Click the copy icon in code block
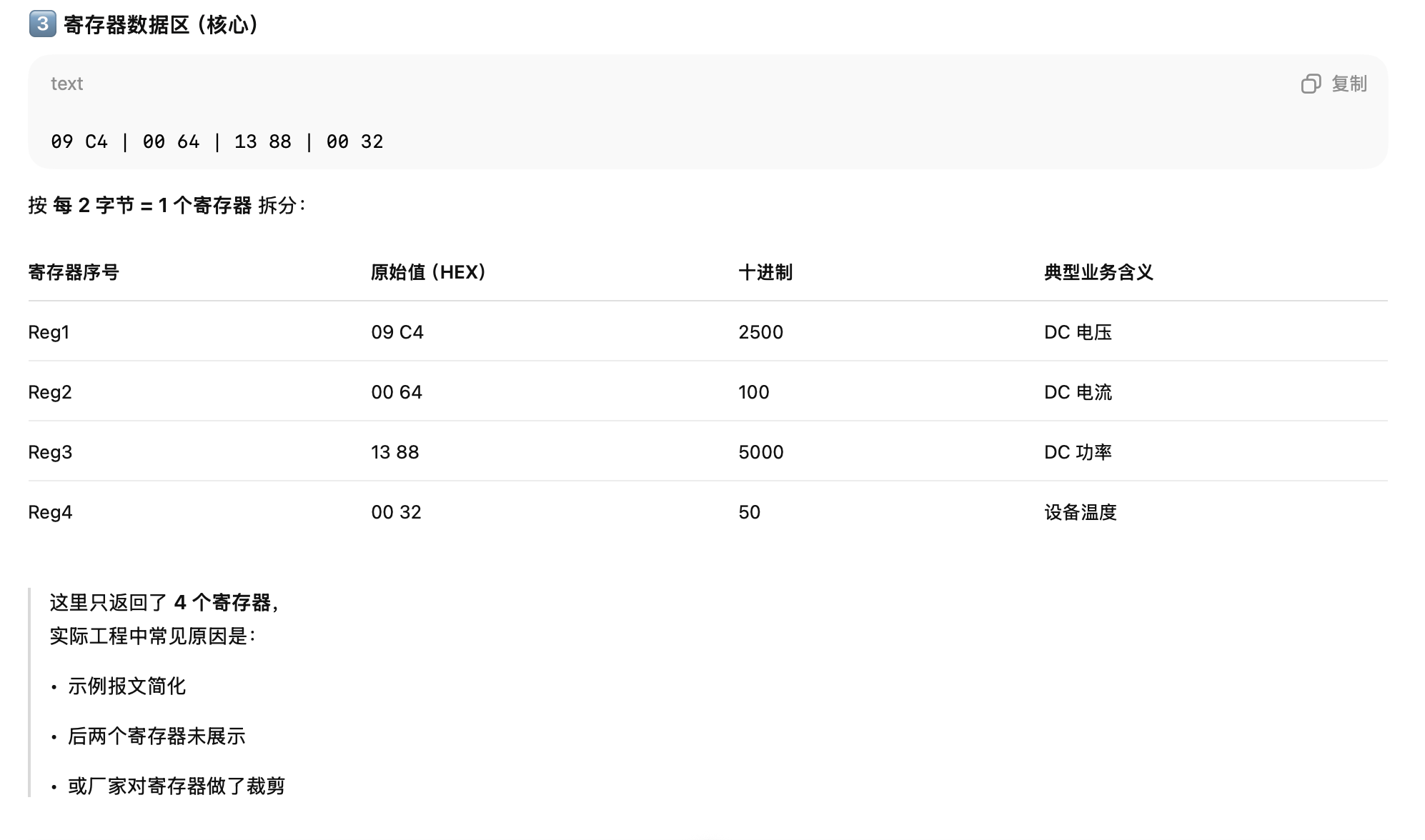This screenshot has width=1425, height=840. pyautogui.click(x=1311, y=84)
